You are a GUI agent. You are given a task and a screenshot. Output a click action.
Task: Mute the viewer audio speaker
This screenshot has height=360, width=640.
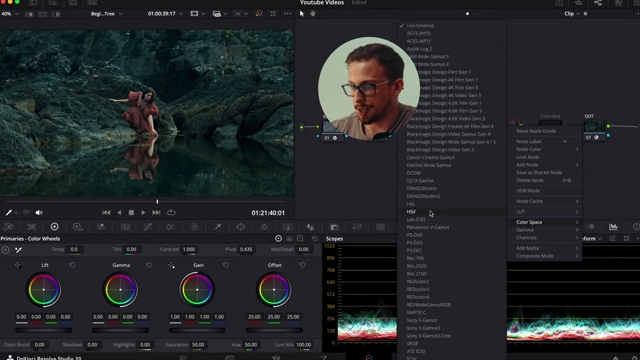(39, 212)
